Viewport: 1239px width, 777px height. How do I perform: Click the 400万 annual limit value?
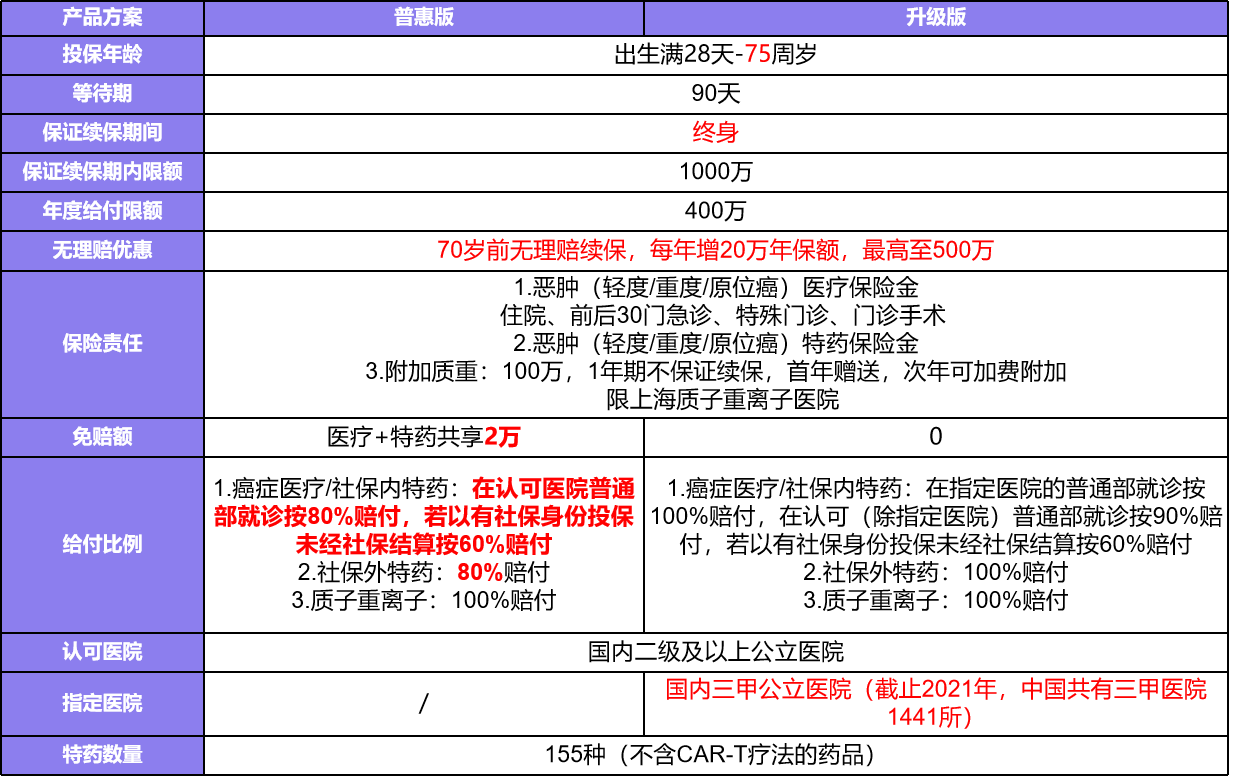(715, 211)
